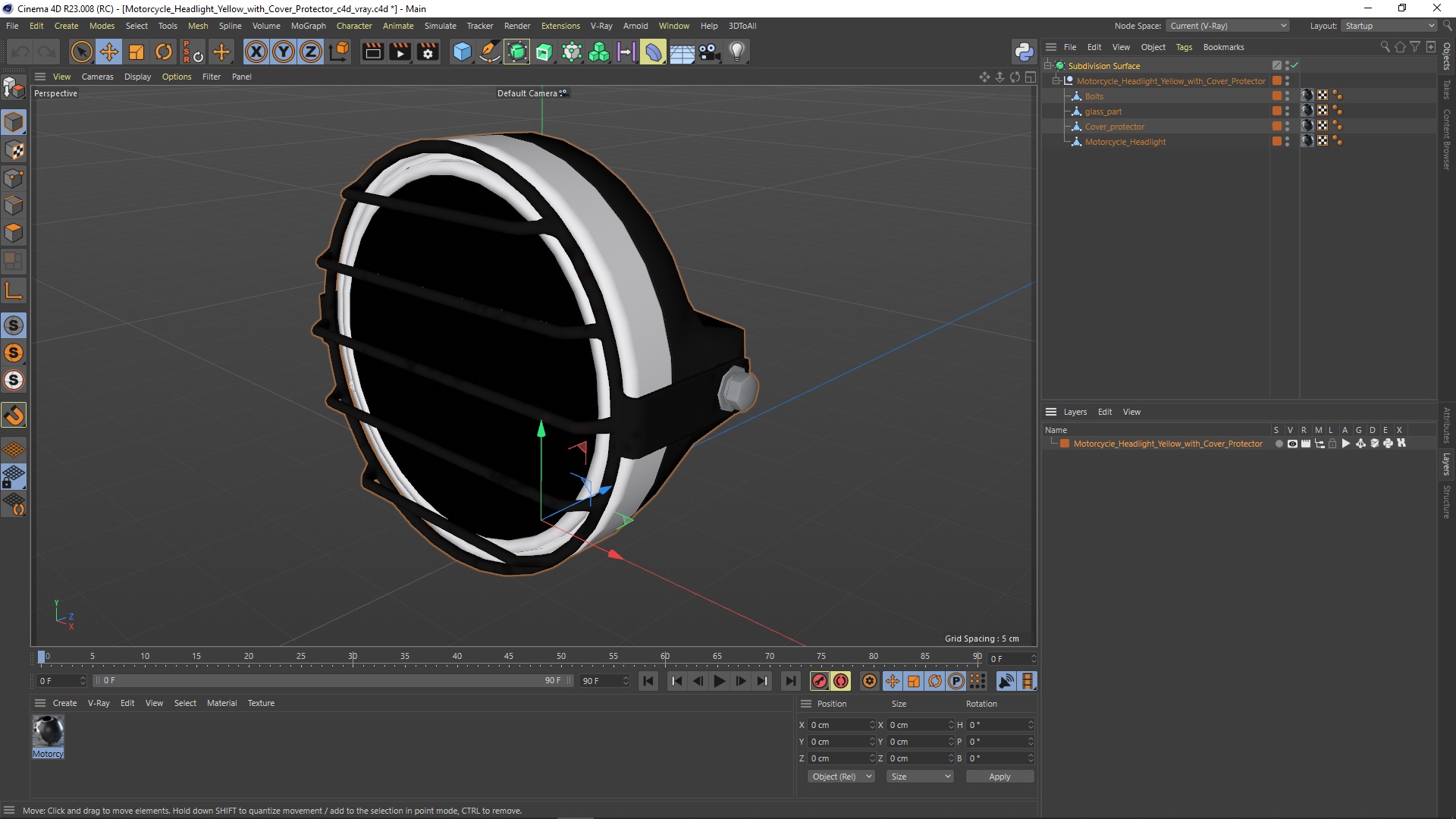Open the Deformer bend icon

(x=654, y=52)
